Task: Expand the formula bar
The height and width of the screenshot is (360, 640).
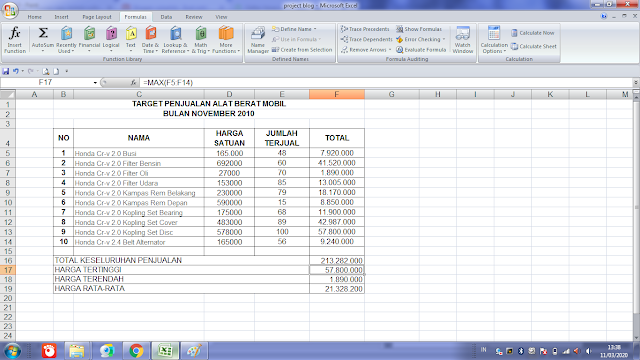Action: point(636,82)
